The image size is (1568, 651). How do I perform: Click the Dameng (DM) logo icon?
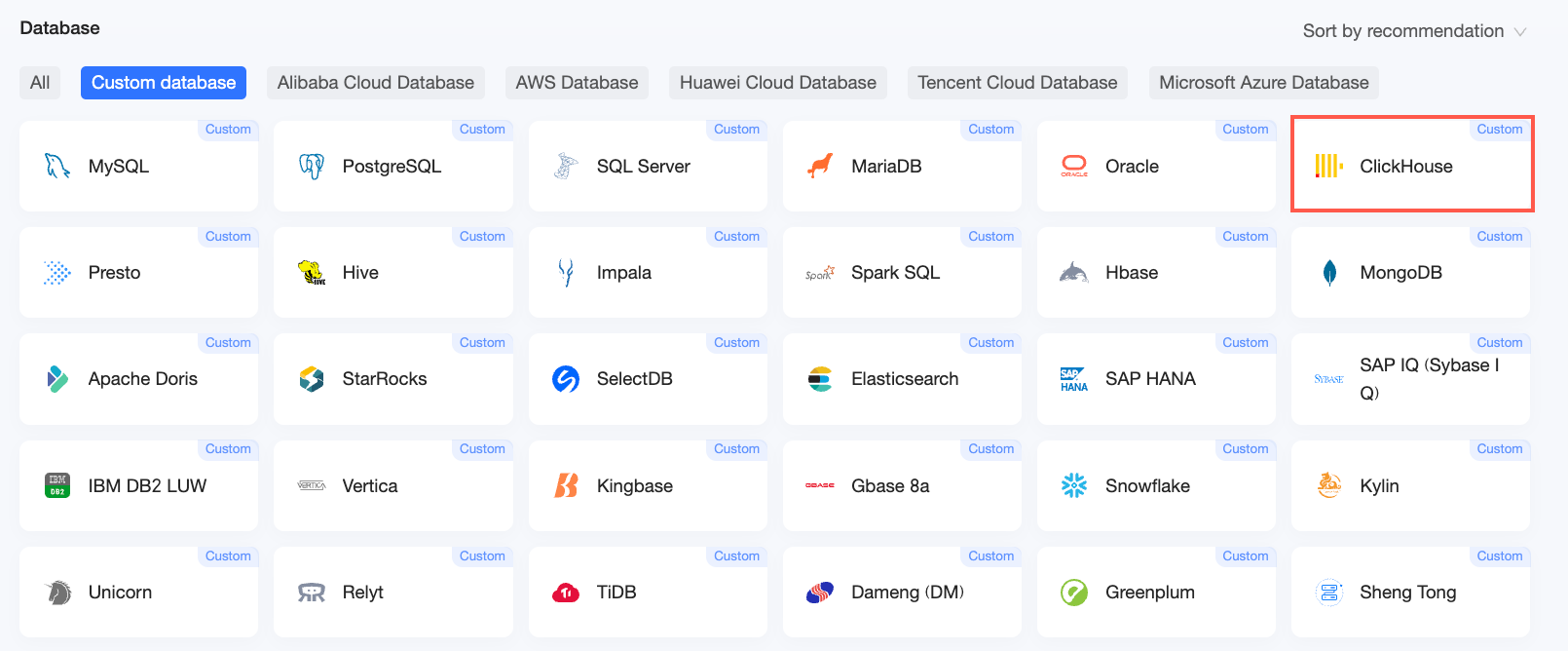[820, 593]
